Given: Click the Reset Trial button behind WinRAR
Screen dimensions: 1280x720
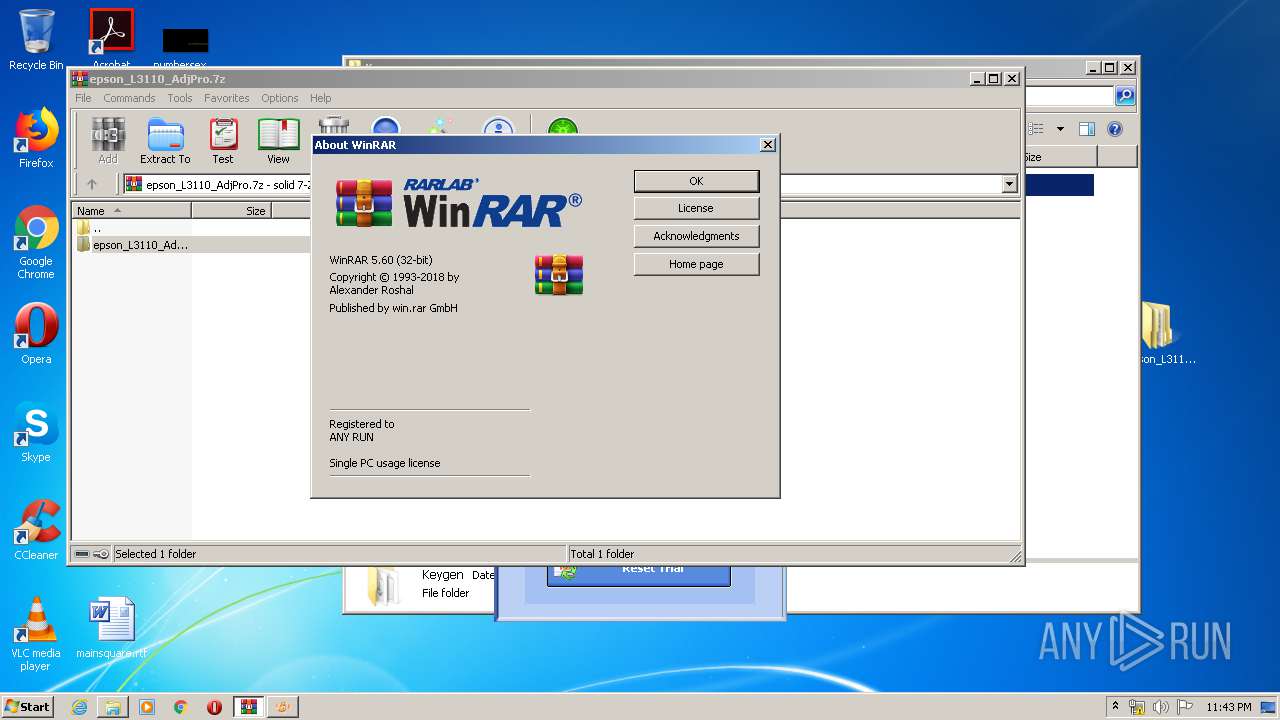Looking at the screenshot, I should click(639, 572).
